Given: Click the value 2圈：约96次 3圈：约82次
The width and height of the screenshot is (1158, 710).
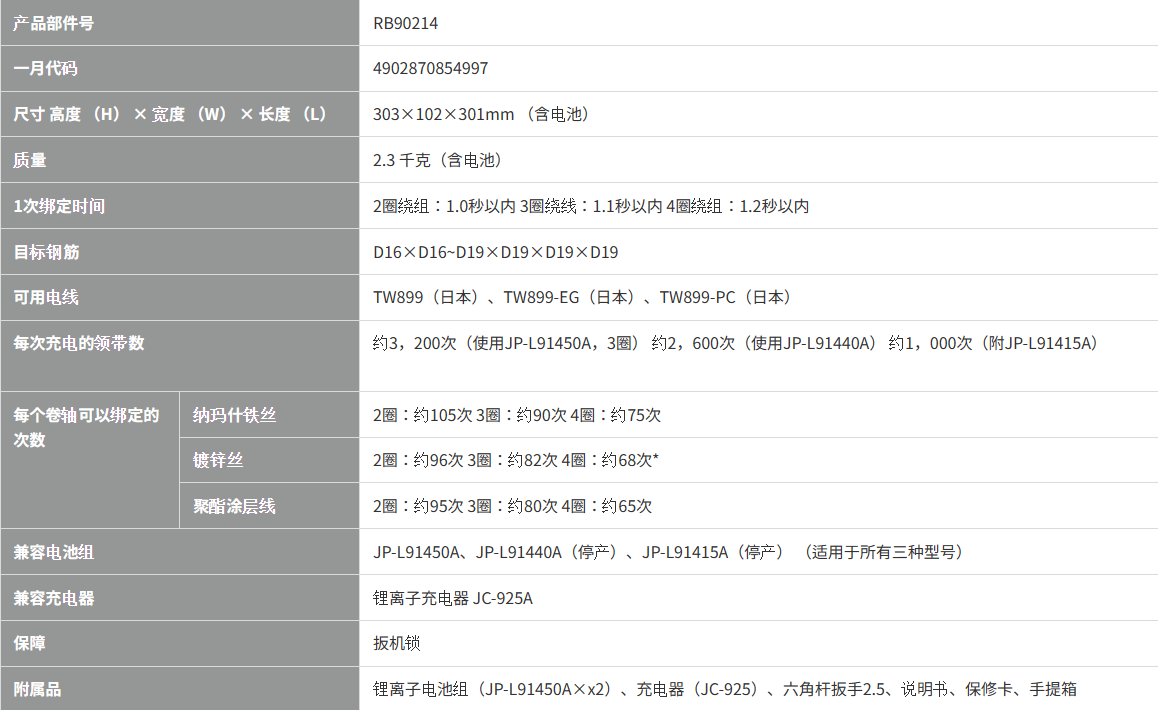Looking at the screenshot, I should pos(515,460).
